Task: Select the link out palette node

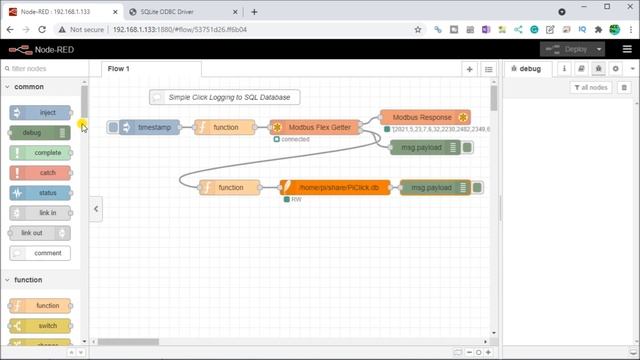Action: 40,233
